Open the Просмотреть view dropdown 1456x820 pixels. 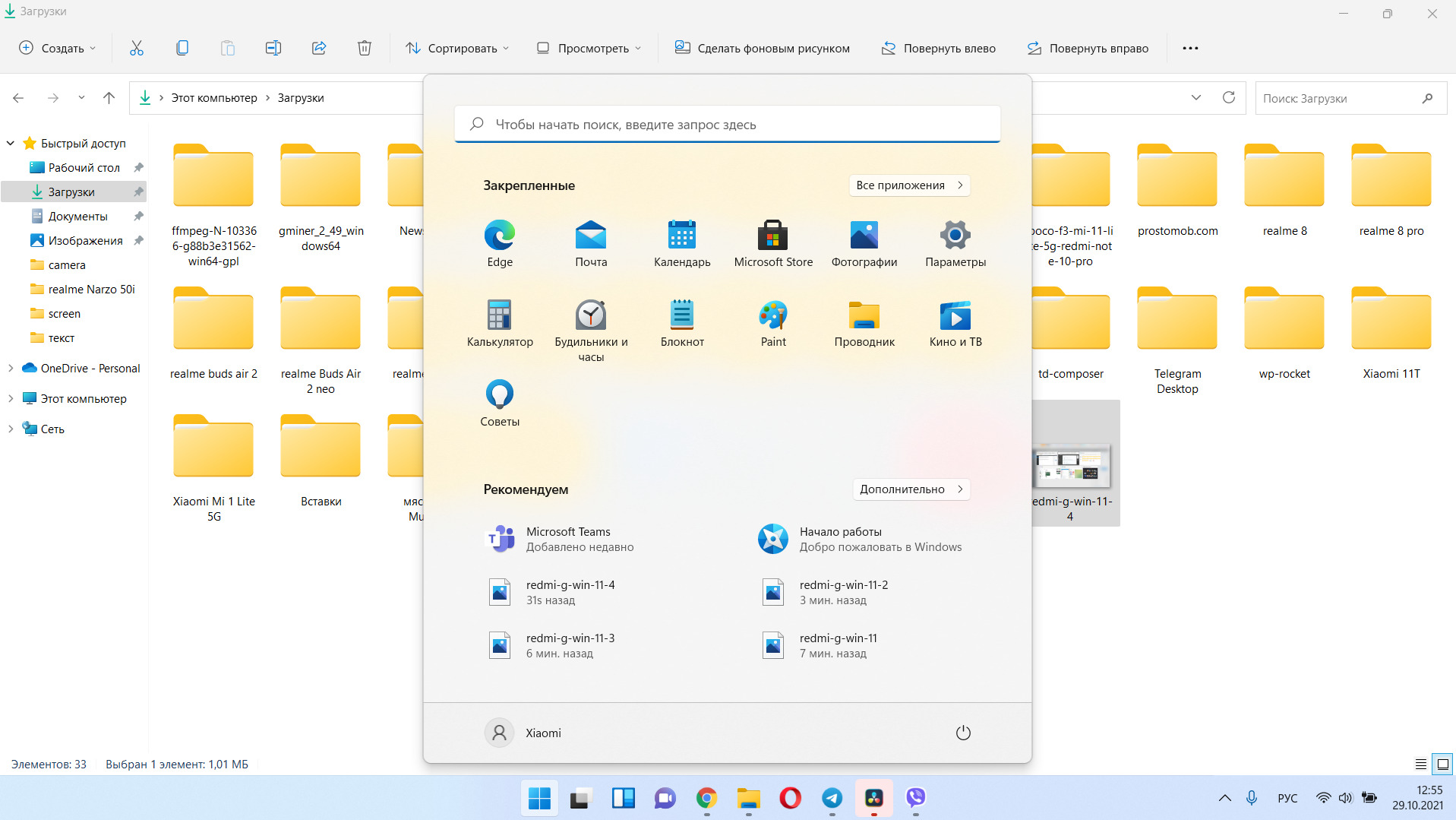pyautogui.click(x=589, y=48)
